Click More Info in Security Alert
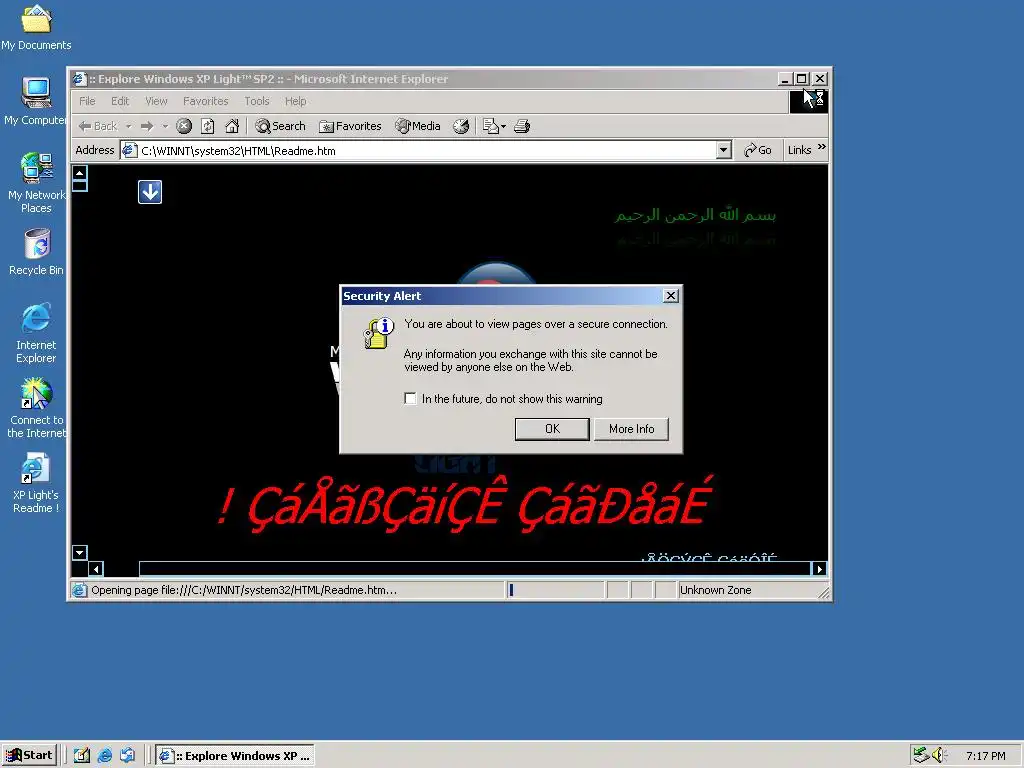The height and width of the screenshot is (768, 1024). 632,429
